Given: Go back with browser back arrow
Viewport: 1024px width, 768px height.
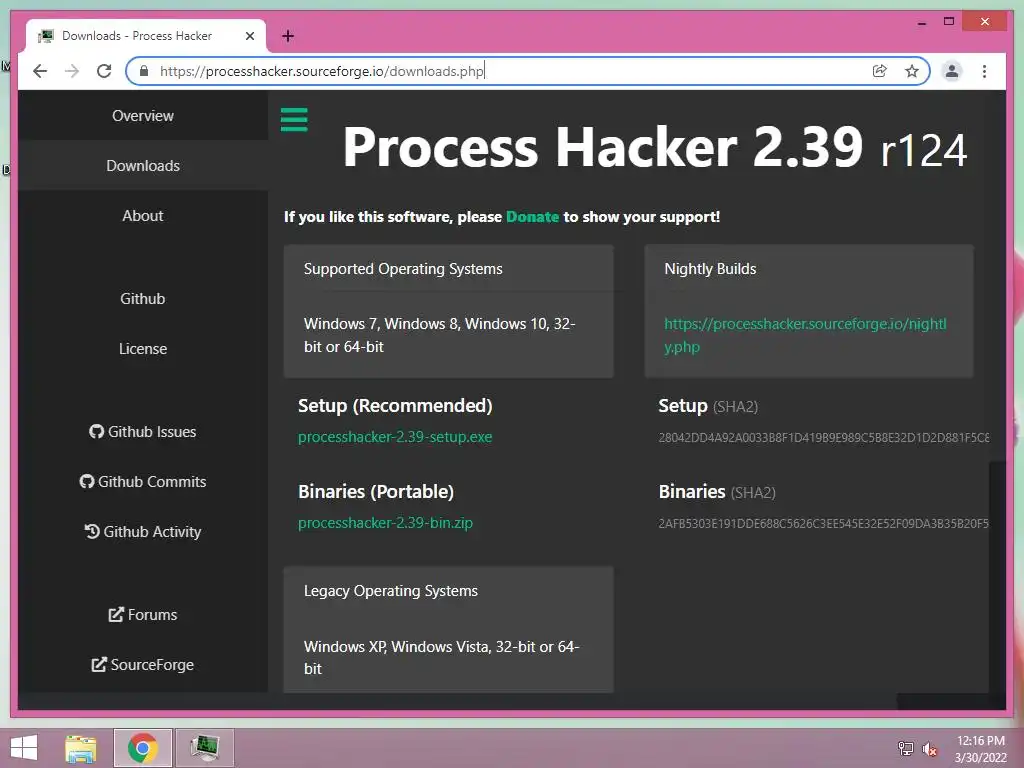Looking at the screenshot, I should (40, 71).
